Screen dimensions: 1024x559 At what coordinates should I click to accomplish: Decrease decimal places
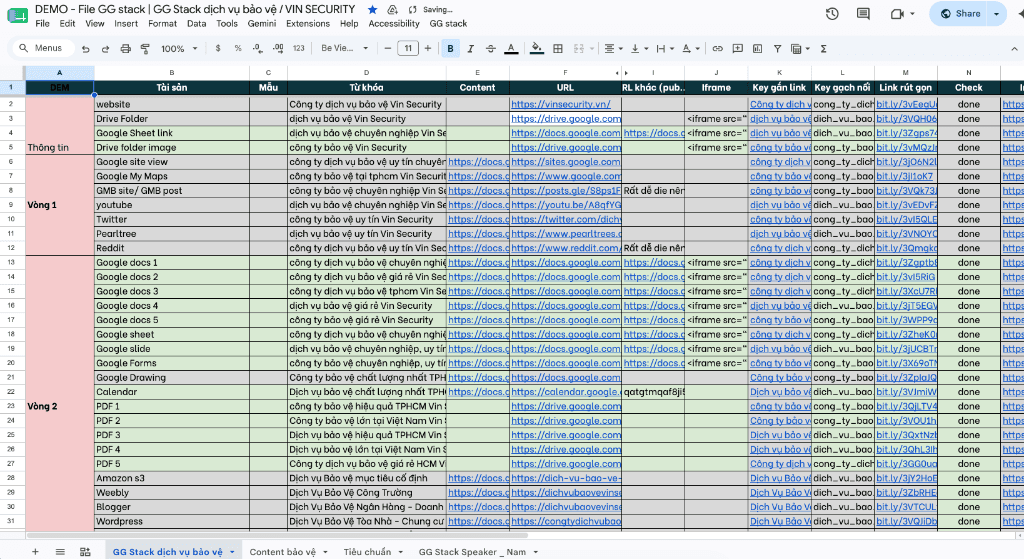pyautogui.click(x=258, y=48)
